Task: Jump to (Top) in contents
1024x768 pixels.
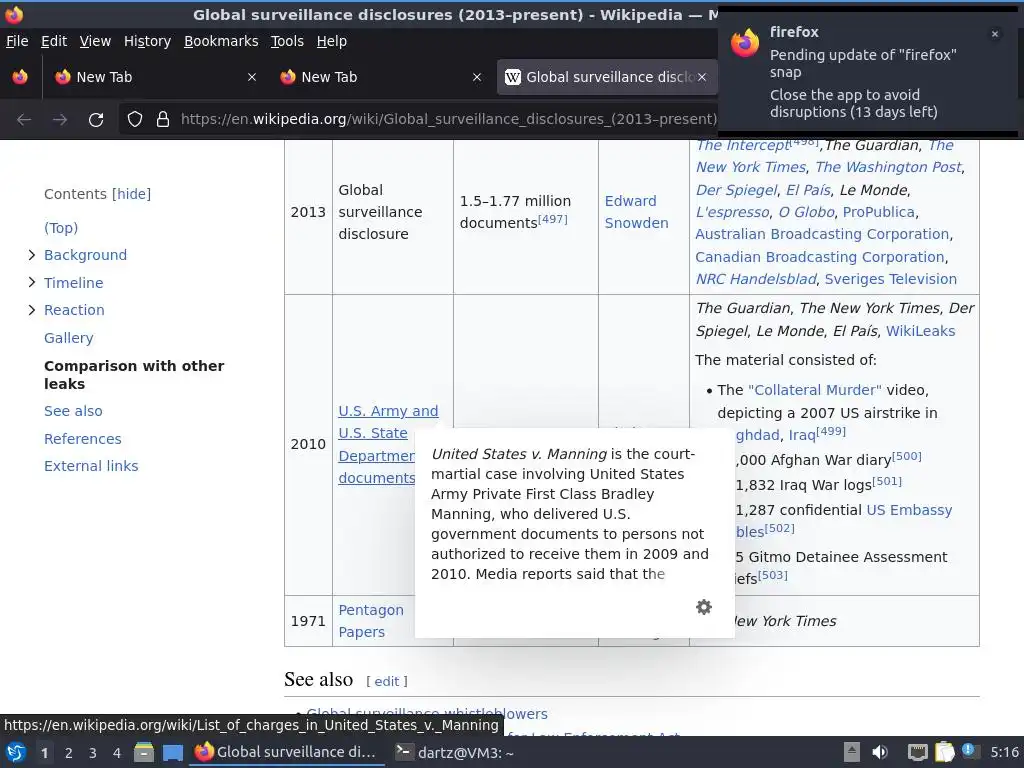Action: click(x=61, y=228)
